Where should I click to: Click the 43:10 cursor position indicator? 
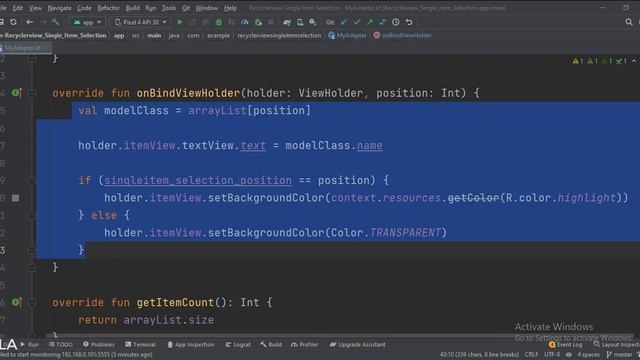click(479, 354)
